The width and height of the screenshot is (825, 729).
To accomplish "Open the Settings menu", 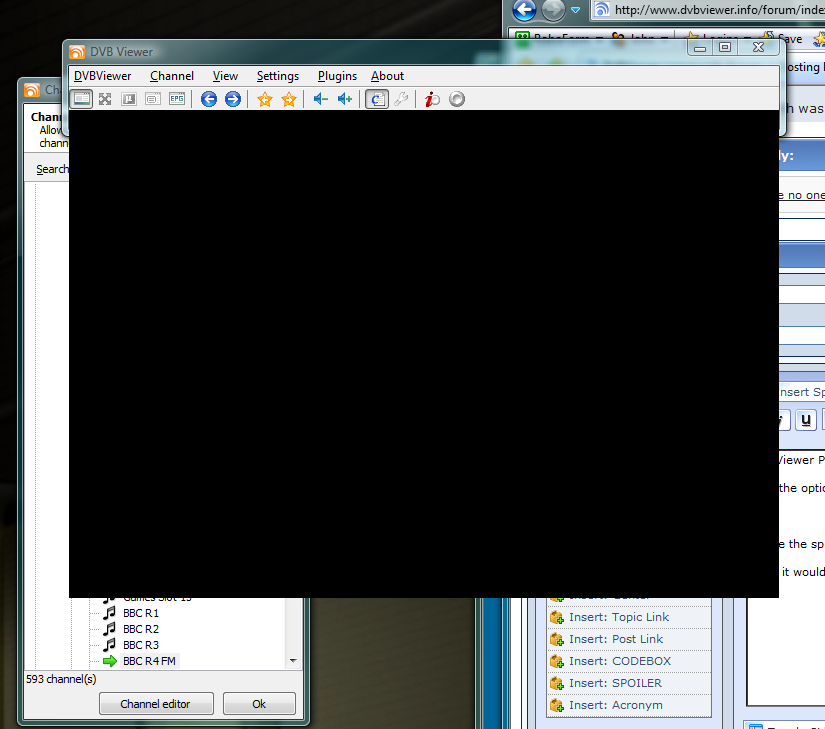I will [277, 76].
